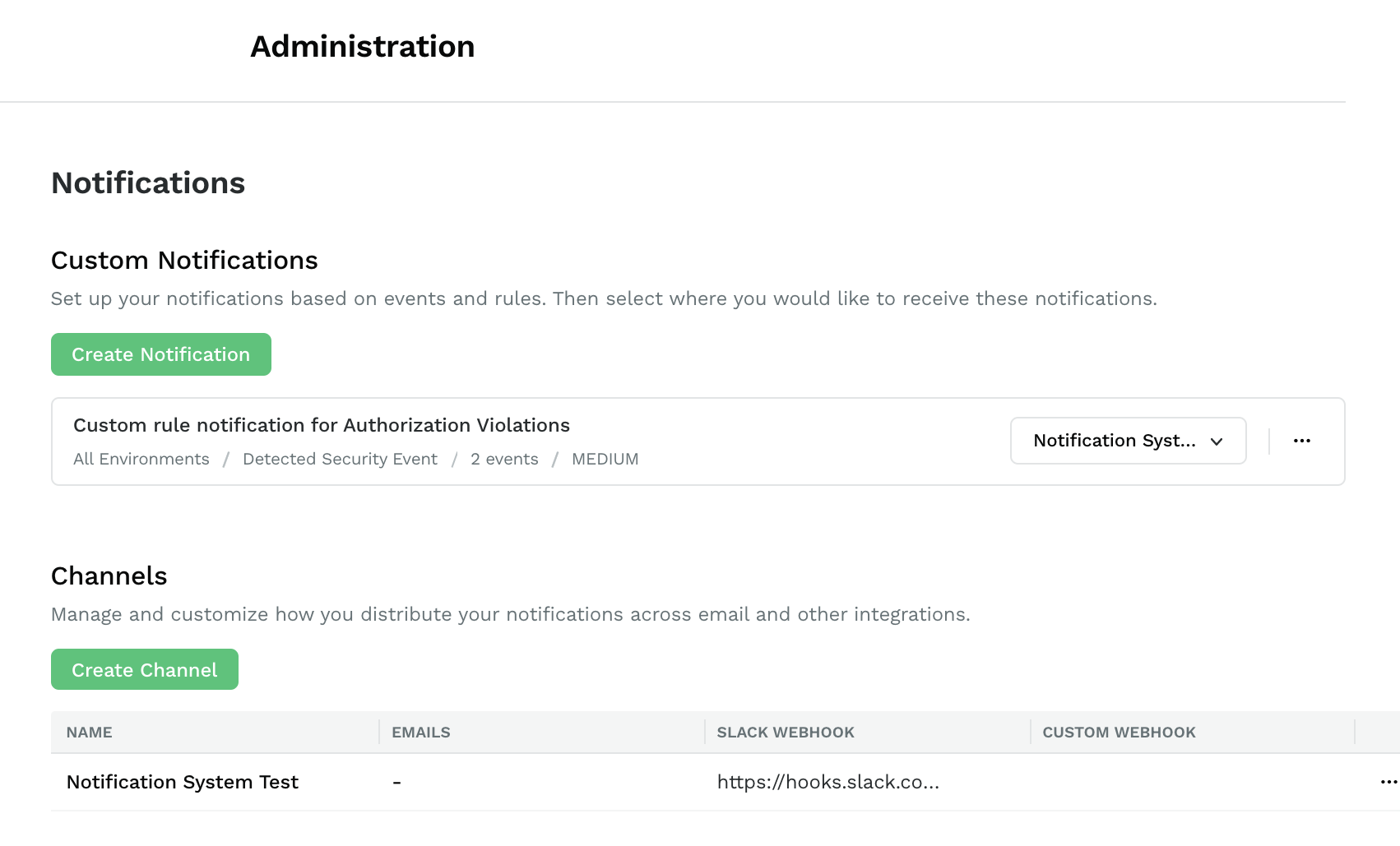The image size is (1400, 846).
Task: Click the truncated hooks.slack.co... webhook URL
Action: (x=827, y=782)
